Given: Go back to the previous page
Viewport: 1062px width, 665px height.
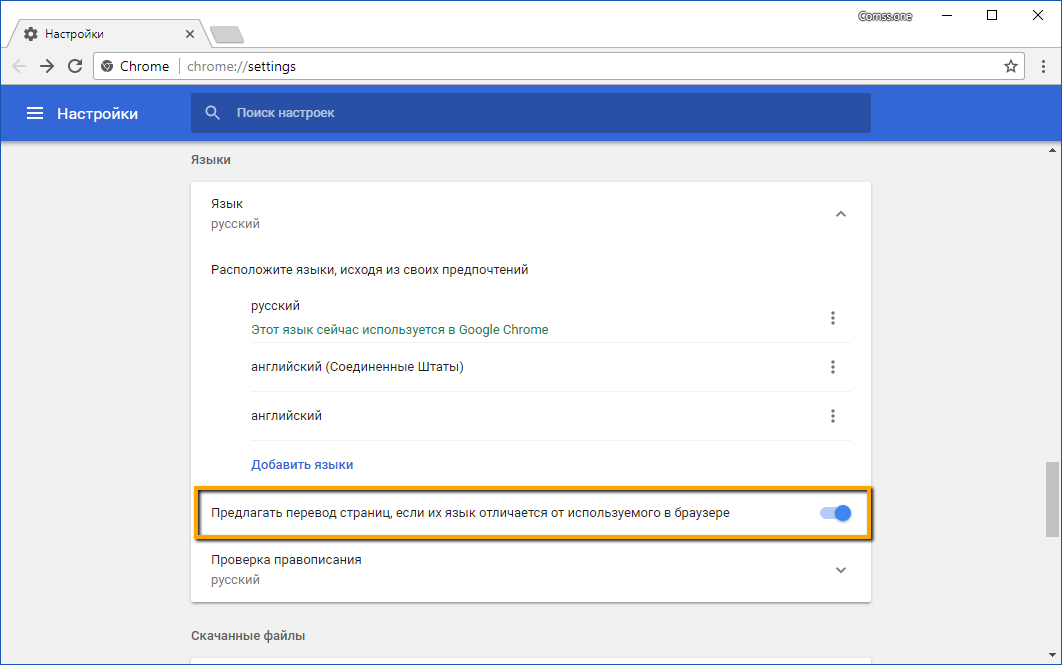Looking at the screenshot, I should pos(20,66).
